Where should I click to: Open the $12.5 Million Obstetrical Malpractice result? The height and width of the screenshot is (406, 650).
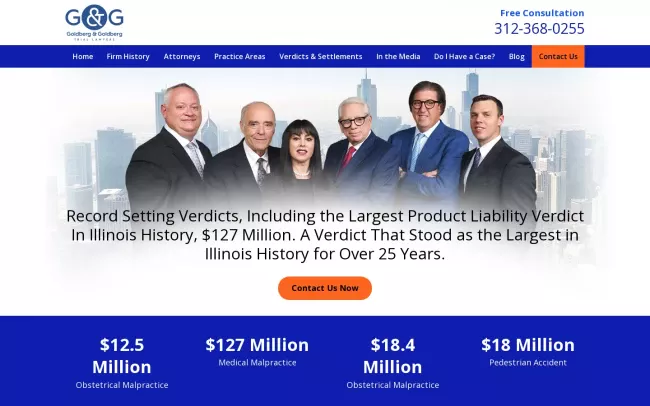[x=122, y=363]
